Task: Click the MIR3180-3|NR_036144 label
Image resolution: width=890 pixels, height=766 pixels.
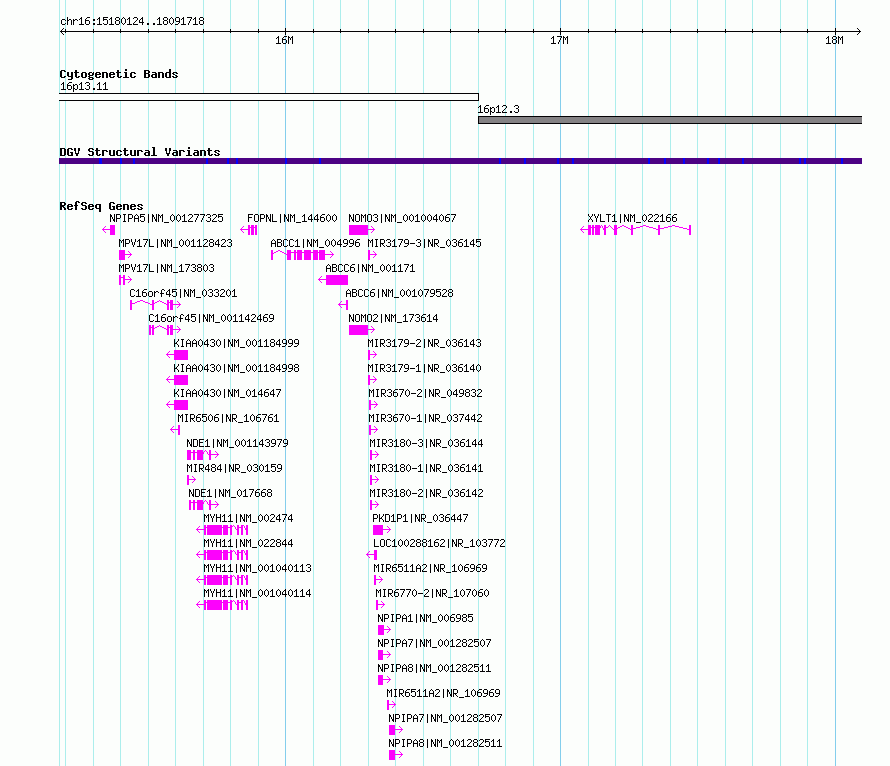Action: point(426,443)
